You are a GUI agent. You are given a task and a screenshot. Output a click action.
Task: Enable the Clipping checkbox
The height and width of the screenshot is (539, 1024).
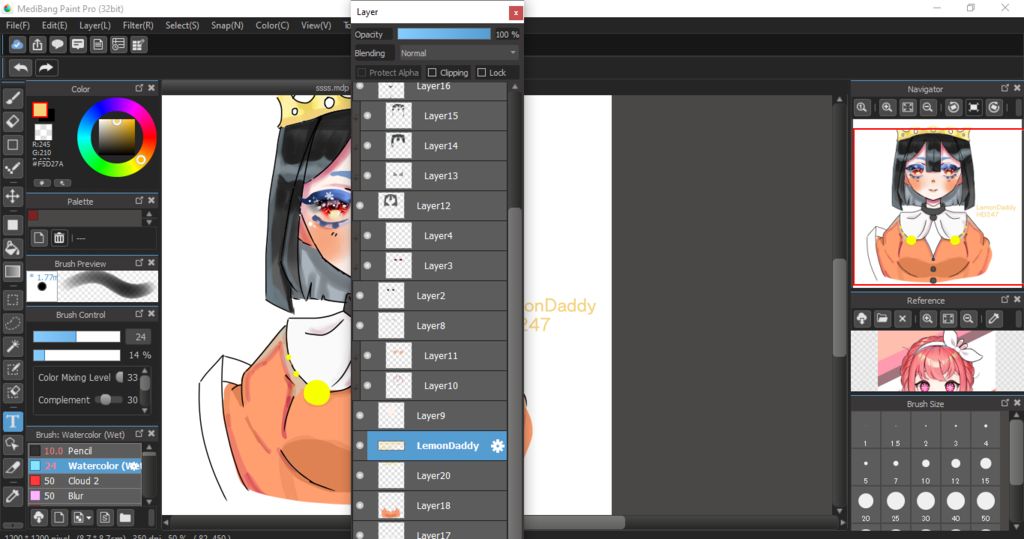click(x=432, y=73)
